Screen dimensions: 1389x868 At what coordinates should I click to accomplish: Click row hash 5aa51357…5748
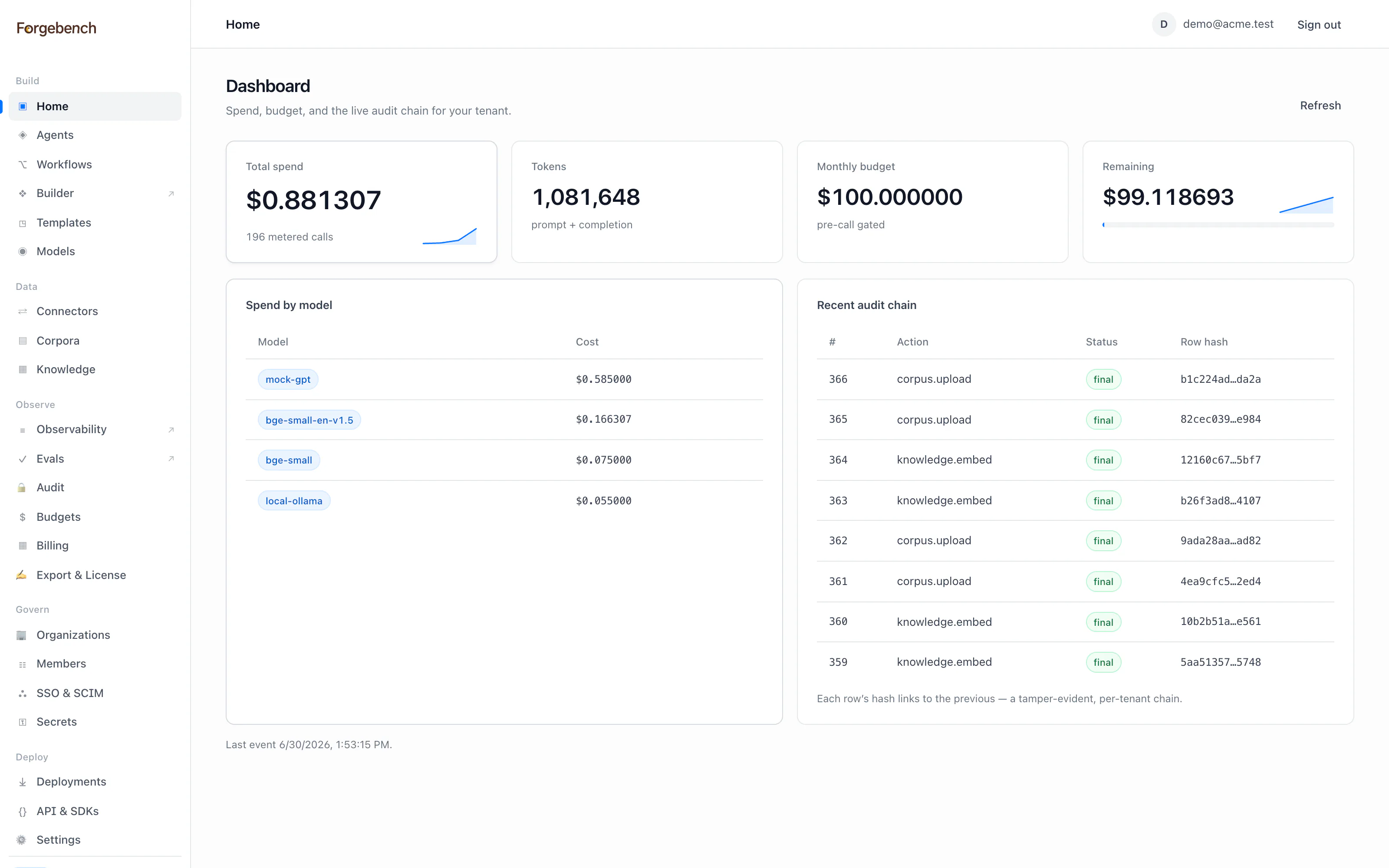pyautogui.click(x=1220, y=662)
